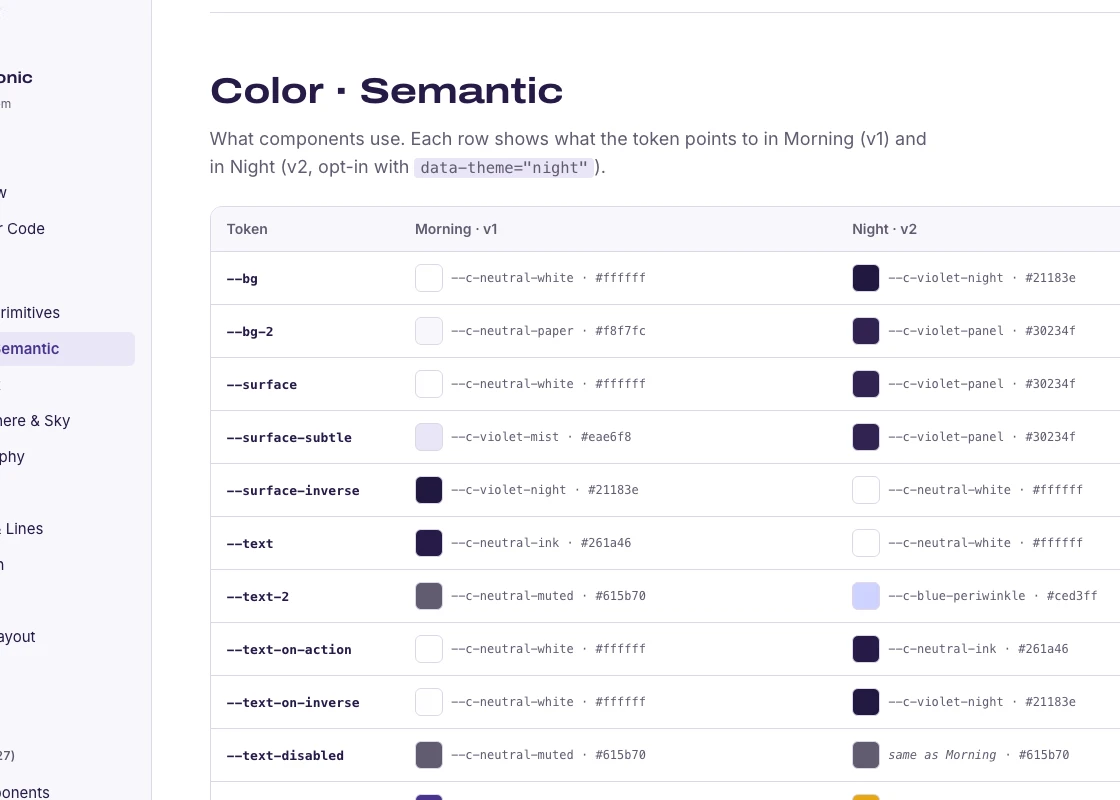Open the Code sidebar link
Screen dimensions: 1120x800
(23, 229)
